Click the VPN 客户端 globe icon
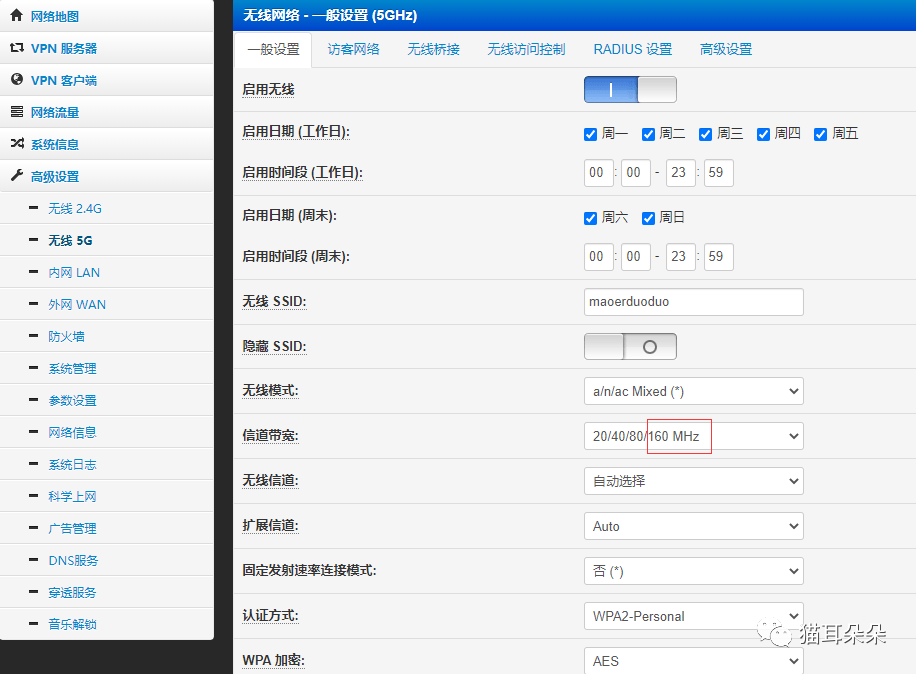Screen dimensions: 916x674 (17, 79)
